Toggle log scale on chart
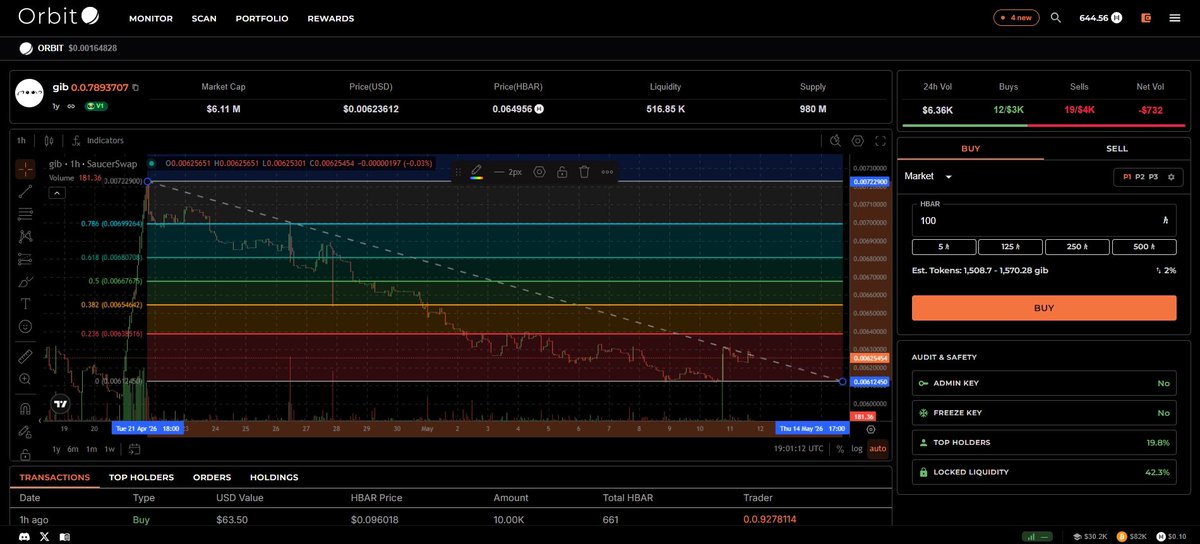The height and width of the screenshot is (544, 1200). coord(856,449)
